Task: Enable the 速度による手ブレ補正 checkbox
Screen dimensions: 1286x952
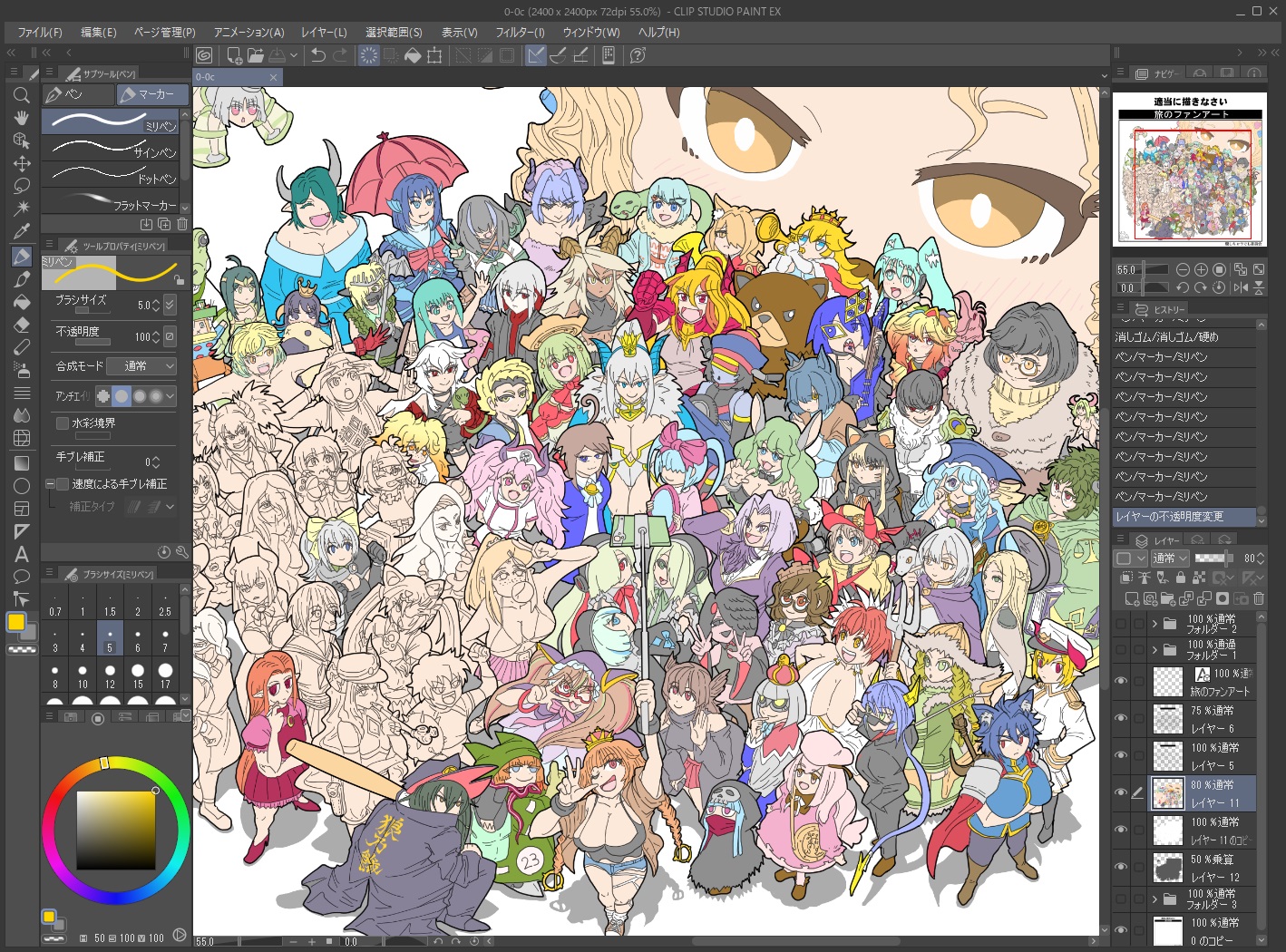Action: pyautogui.click(x=63, y=484)
